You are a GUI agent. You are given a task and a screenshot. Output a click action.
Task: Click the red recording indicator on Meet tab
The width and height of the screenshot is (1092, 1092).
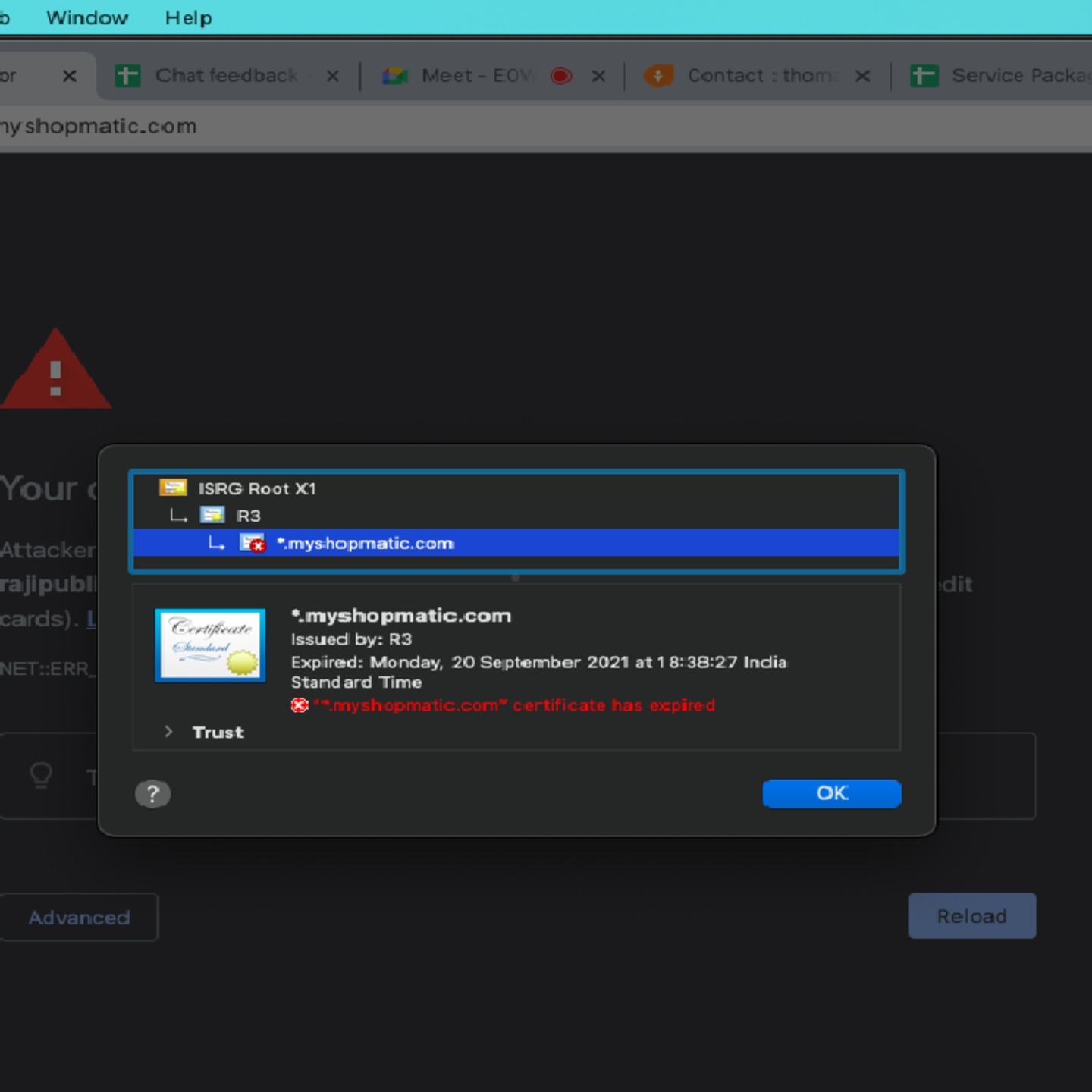pos(561,76)
